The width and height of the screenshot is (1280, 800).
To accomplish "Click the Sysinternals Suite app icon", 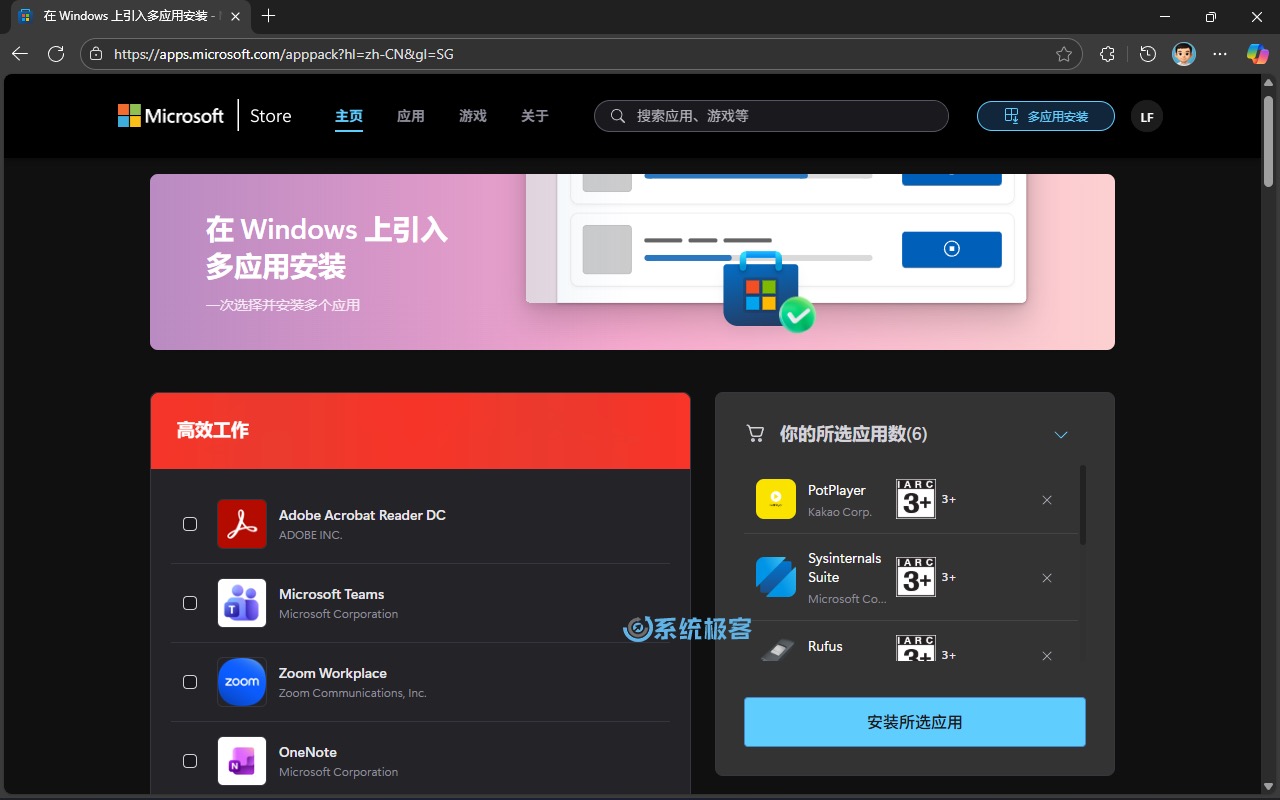I will tap(775, 577).
